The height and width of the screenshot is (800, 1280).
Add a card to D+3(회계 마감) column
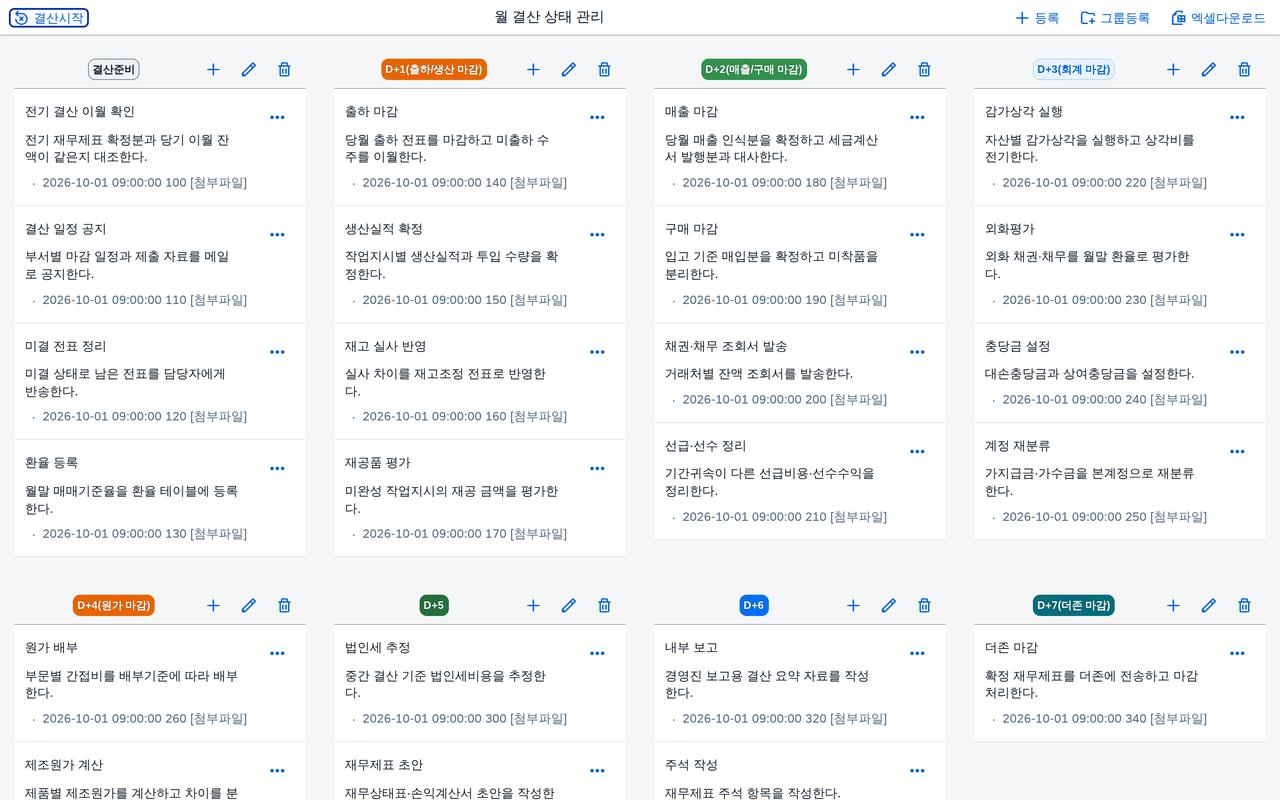coord(1173,69)
